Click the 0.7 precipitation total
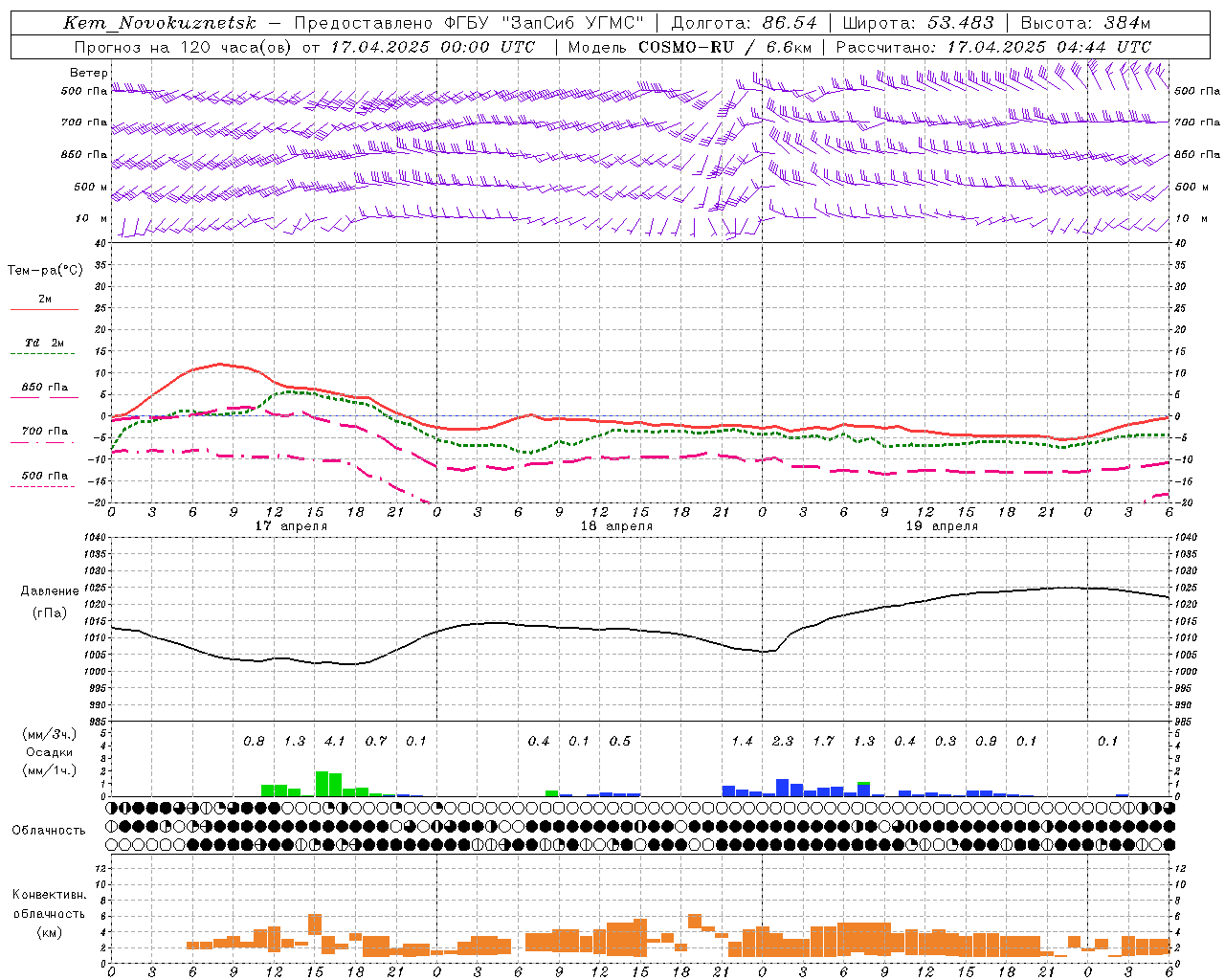Image resolution: width=1225 pixels, height=980 pixels. (x=376, y=741)
